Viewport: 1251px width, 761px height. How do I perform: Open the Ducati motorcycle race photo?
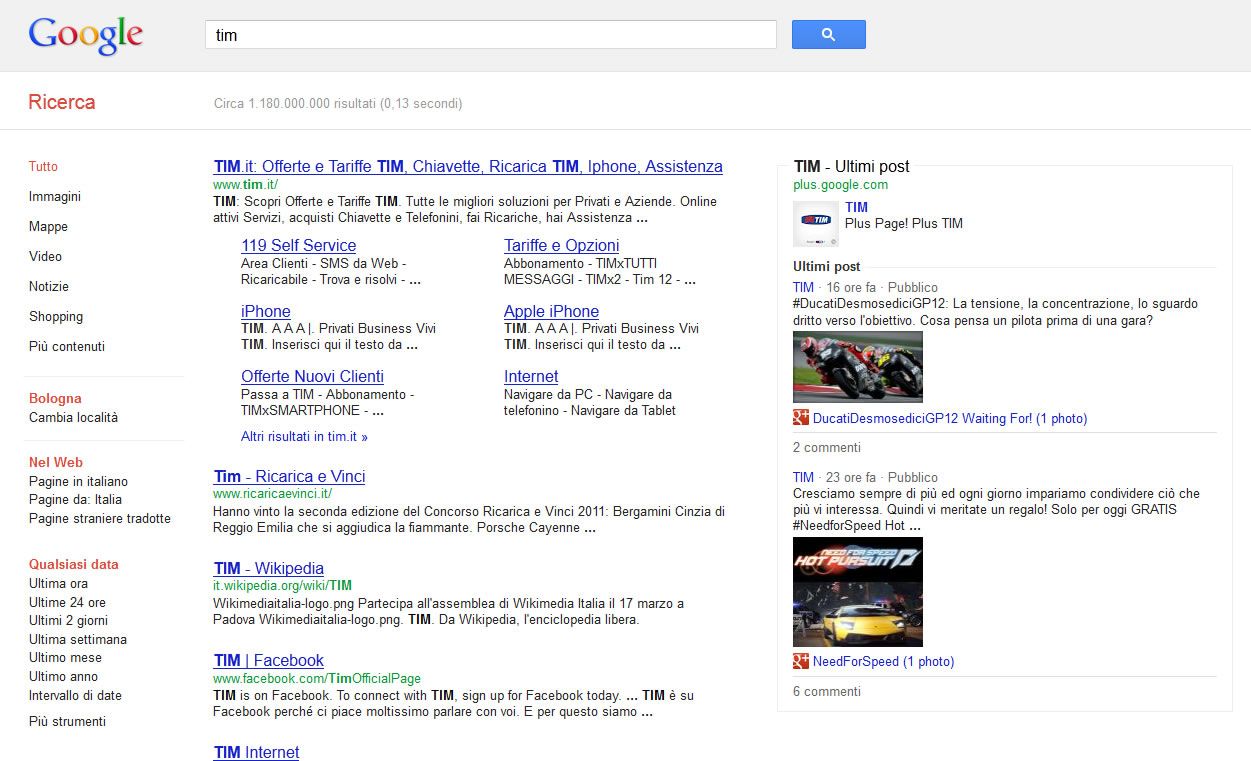coord(857,367)
